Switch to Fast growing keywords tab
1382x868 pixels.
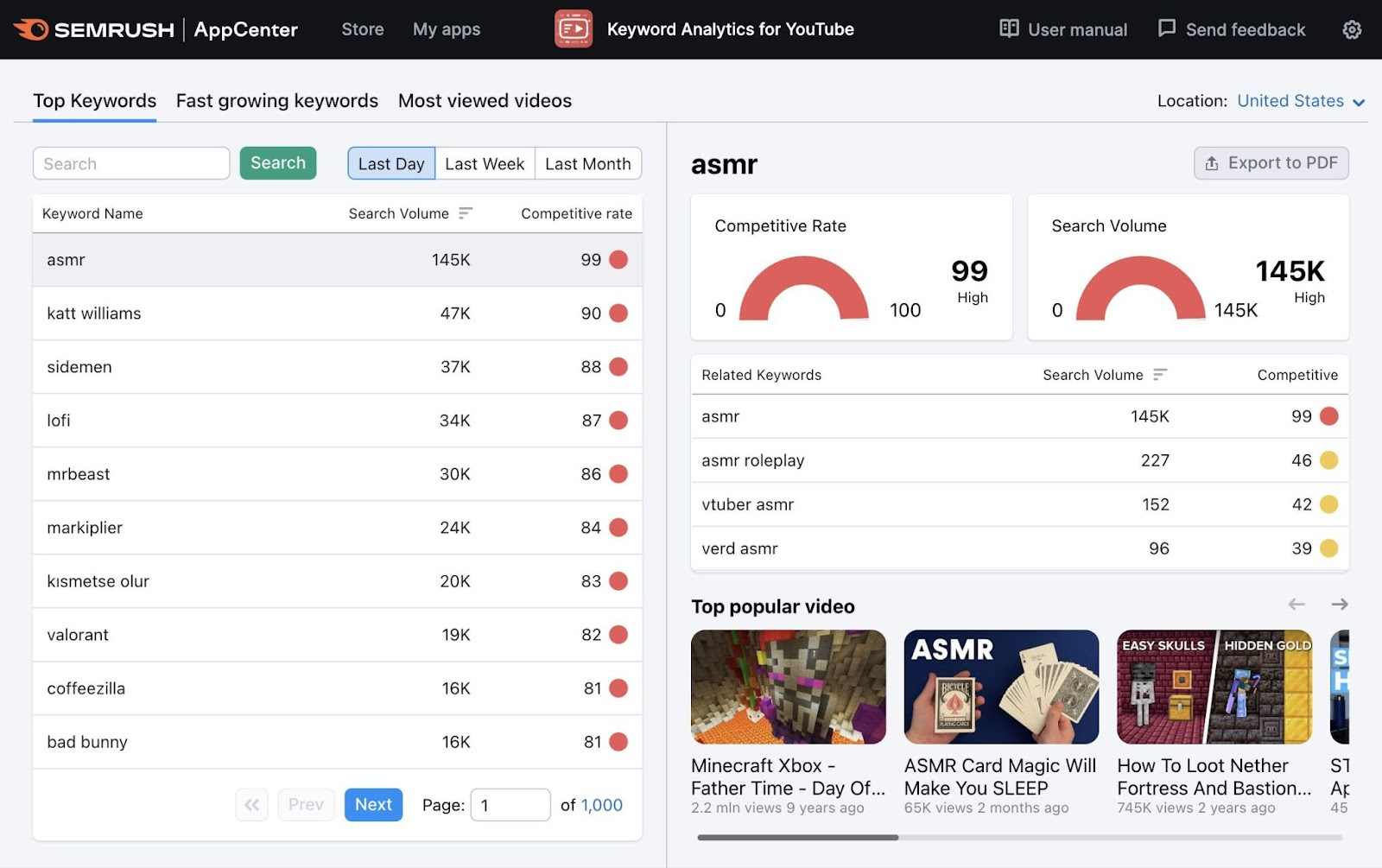pyautogui.click(x=277, y=101)
